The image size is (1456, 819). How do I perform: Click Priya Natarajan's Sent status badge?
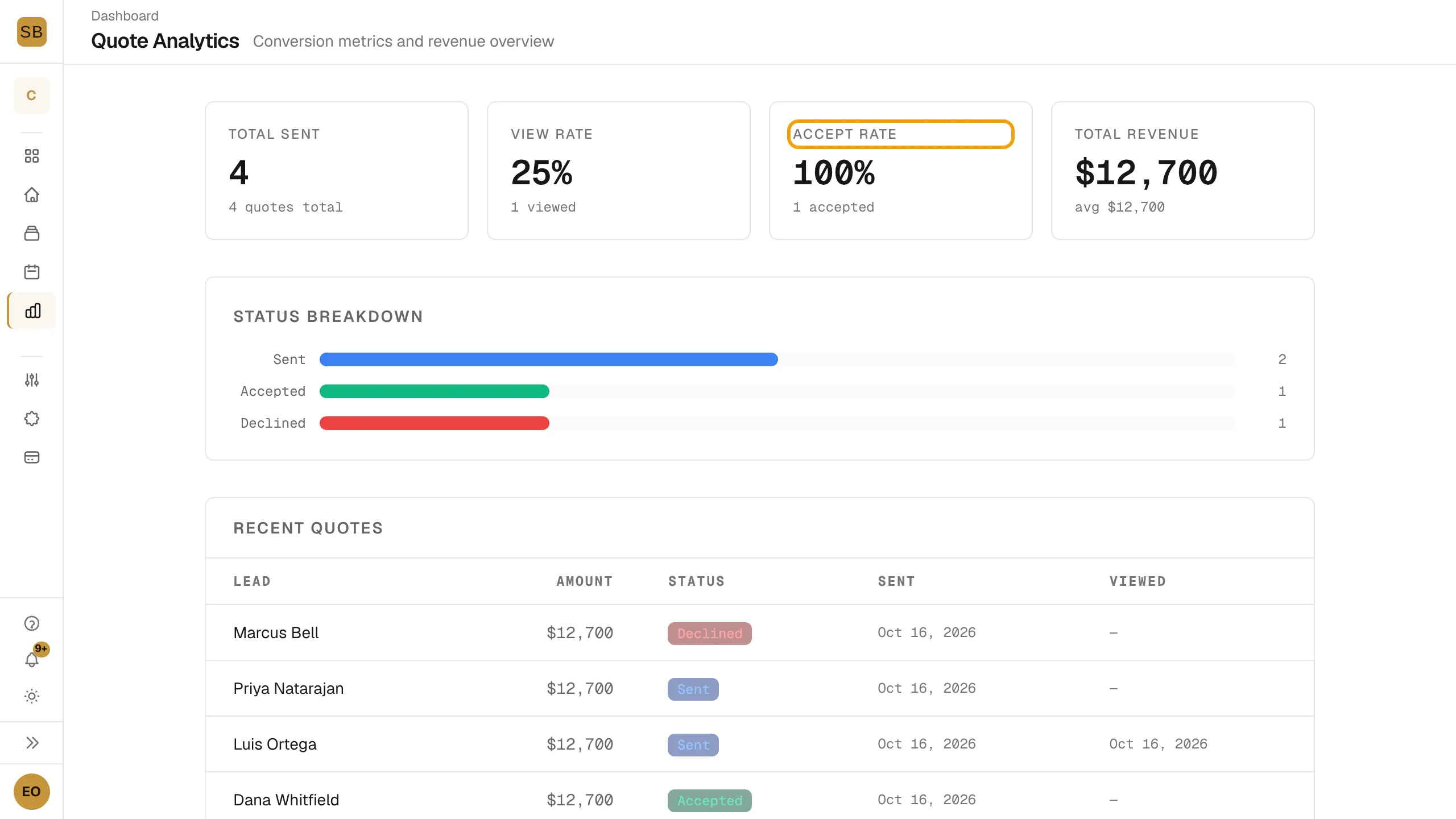click(x=693, y=689)
